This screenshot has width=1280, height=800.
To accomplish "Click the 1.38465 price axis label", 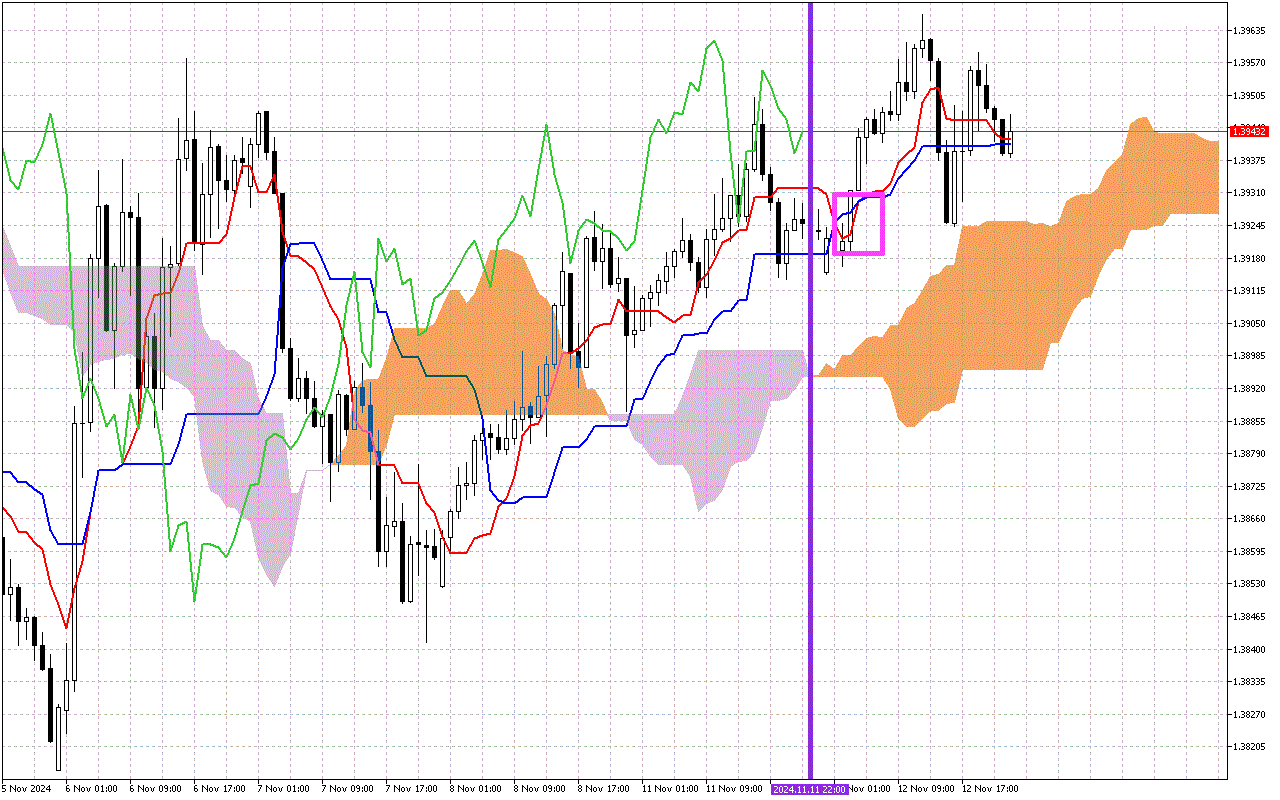I will [x=1248, y=617].
